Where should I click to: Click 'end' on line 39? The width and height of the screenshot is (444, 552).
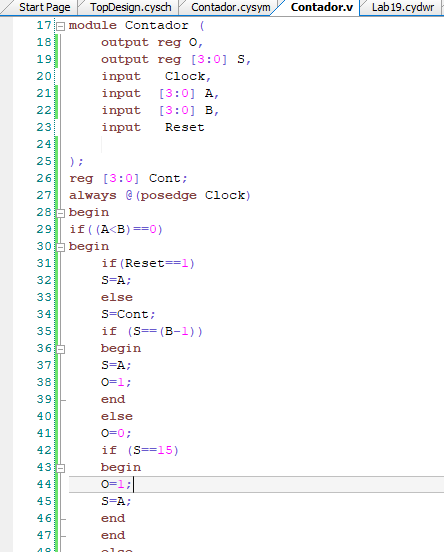click(x=113, y=400)
